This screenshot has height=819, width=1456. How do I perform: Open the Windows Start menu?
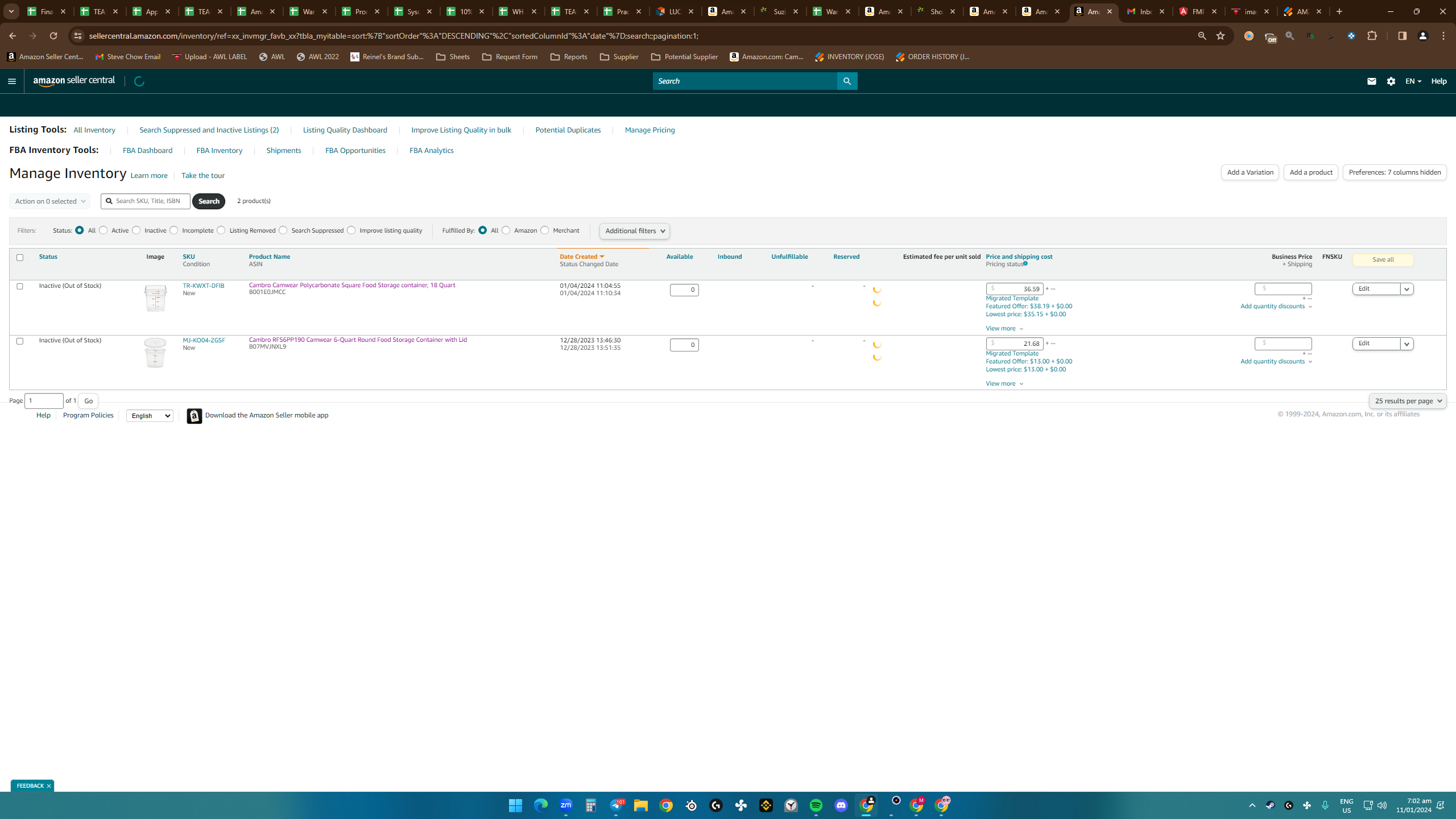[515, 805]
